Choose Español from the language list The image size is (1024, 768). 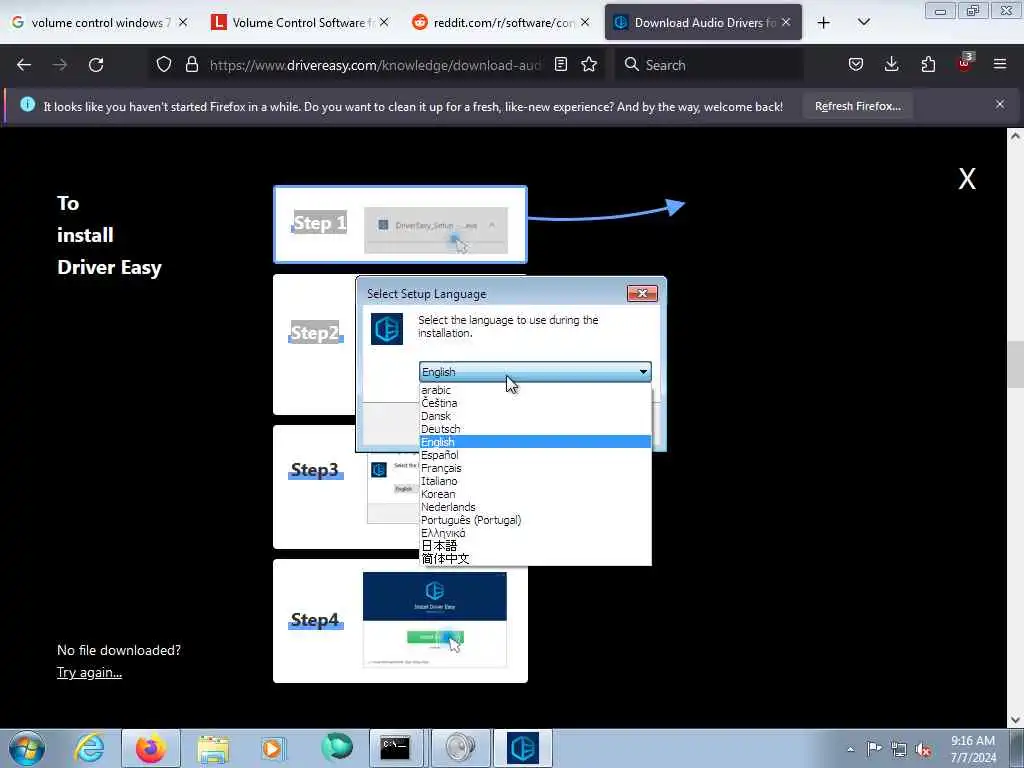(x=535, y=455)
